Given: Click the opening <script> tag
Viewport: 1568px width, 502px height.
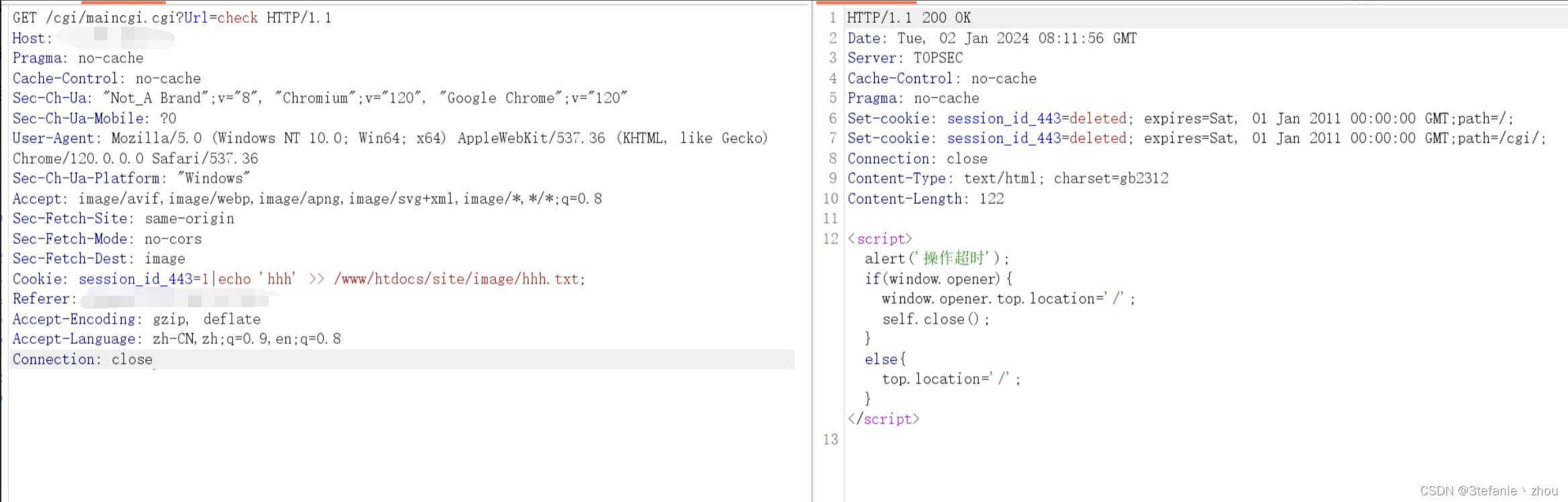Looking at the screenshot, I should (x=880, y=239).
